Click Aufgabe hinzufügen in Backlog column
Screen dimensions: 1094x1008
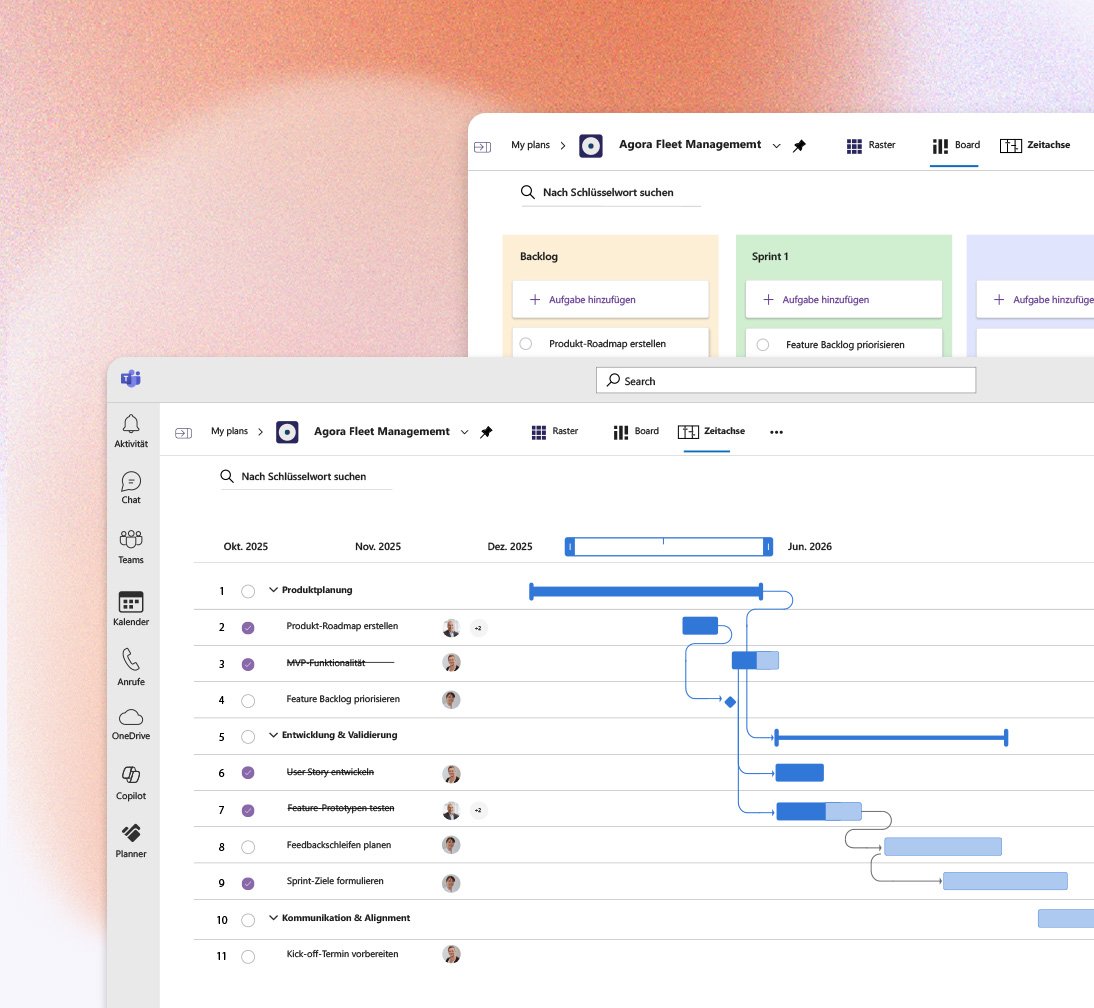click(610, 299)
